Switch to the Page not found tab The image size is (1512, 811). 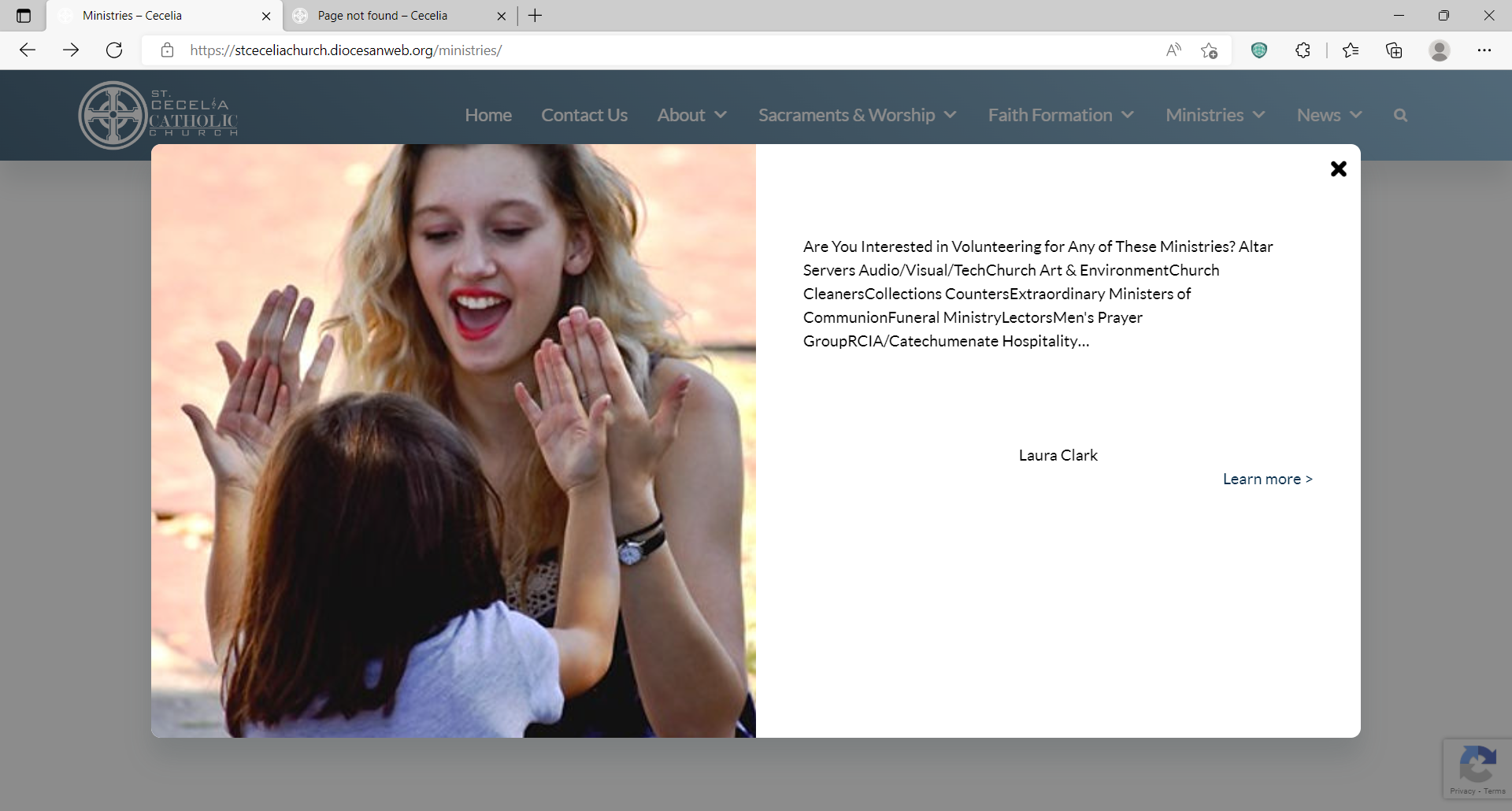(383, 16)
